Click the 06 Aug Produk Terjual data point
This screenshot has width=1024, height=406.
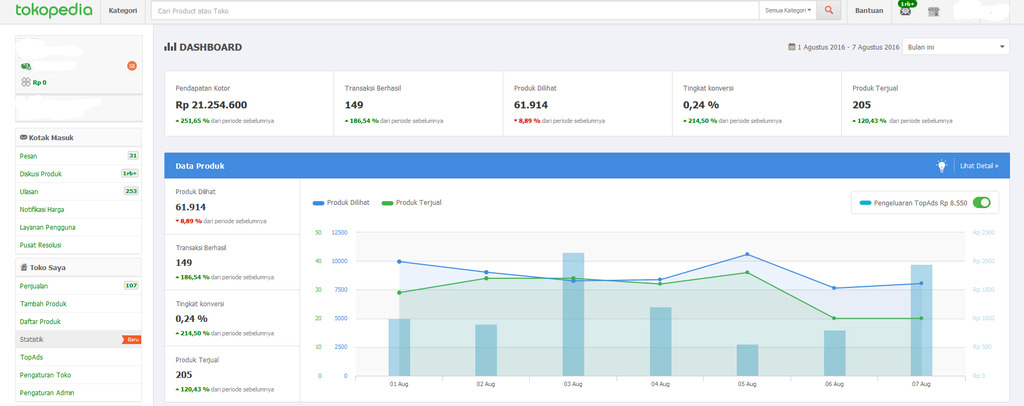pos(835,319)
